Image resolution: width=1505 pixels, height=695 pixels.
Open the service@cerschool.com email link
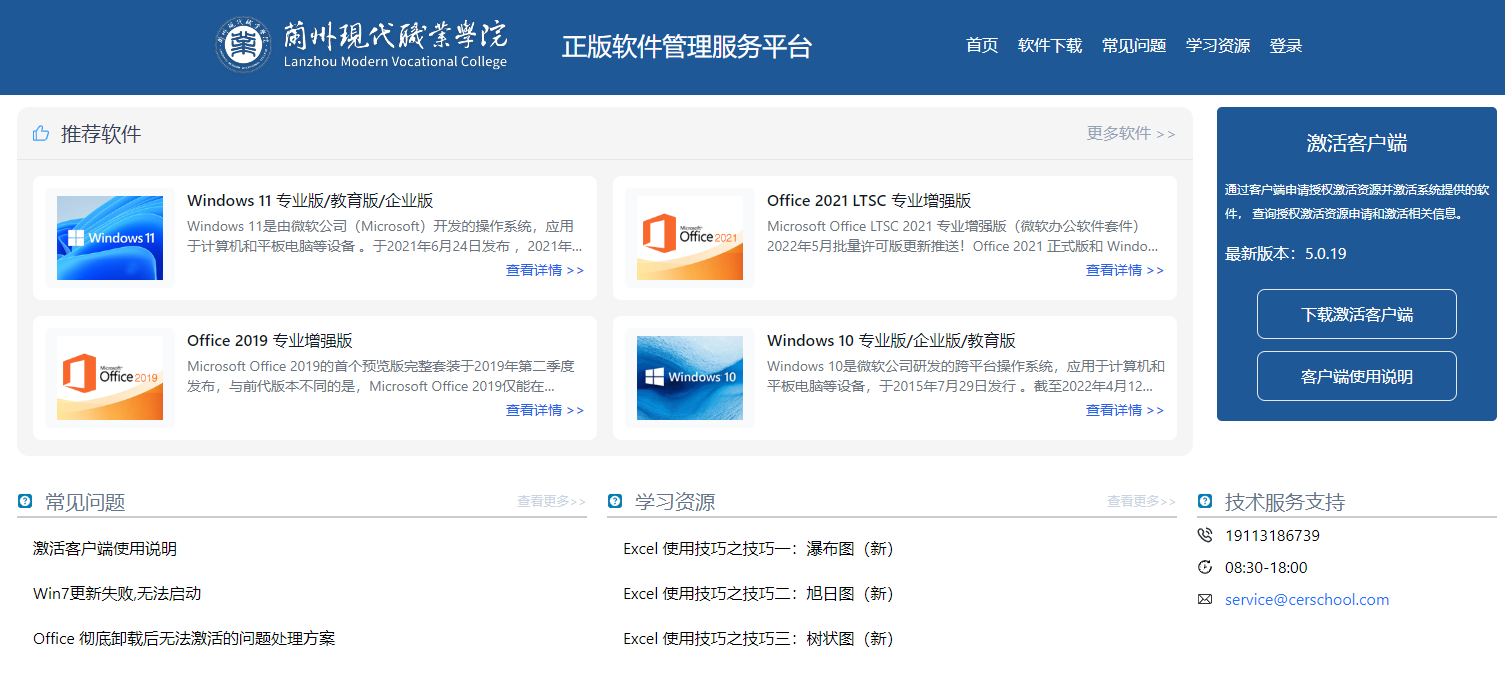point(1307,600)
